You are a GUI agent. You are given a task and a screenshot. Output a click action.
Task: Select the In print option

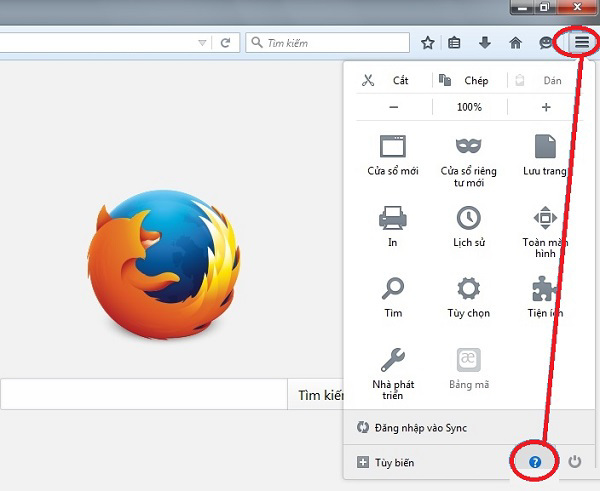tap(392, 227)
